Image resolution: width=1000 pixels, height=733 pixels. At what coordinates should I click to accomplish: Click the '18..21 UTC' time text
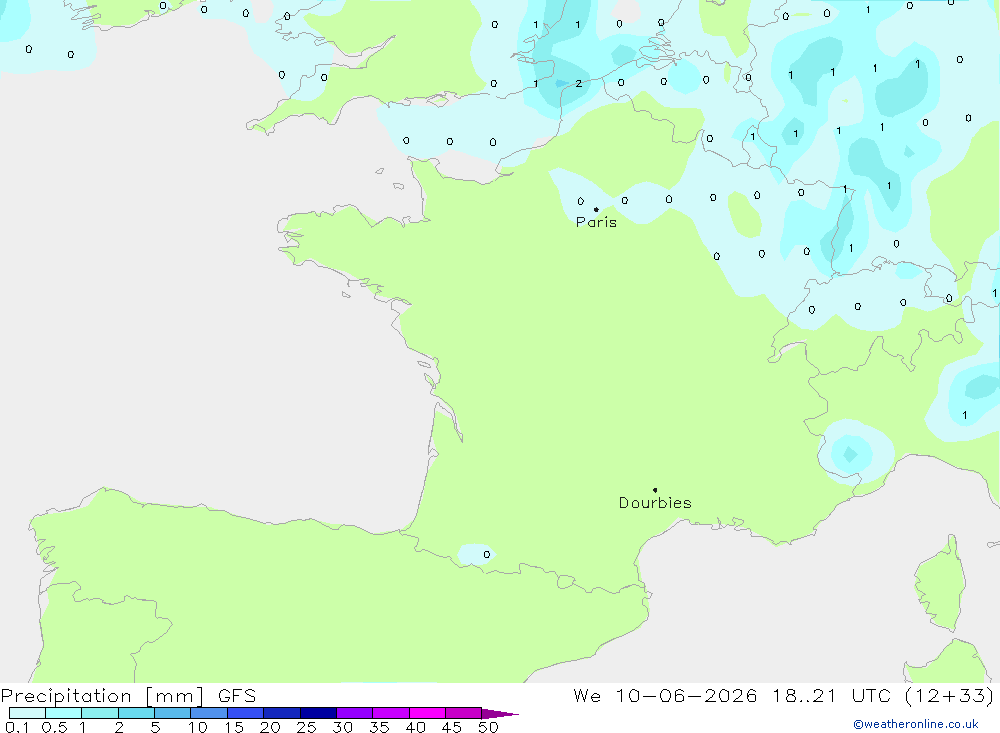(x=831, y=695)
